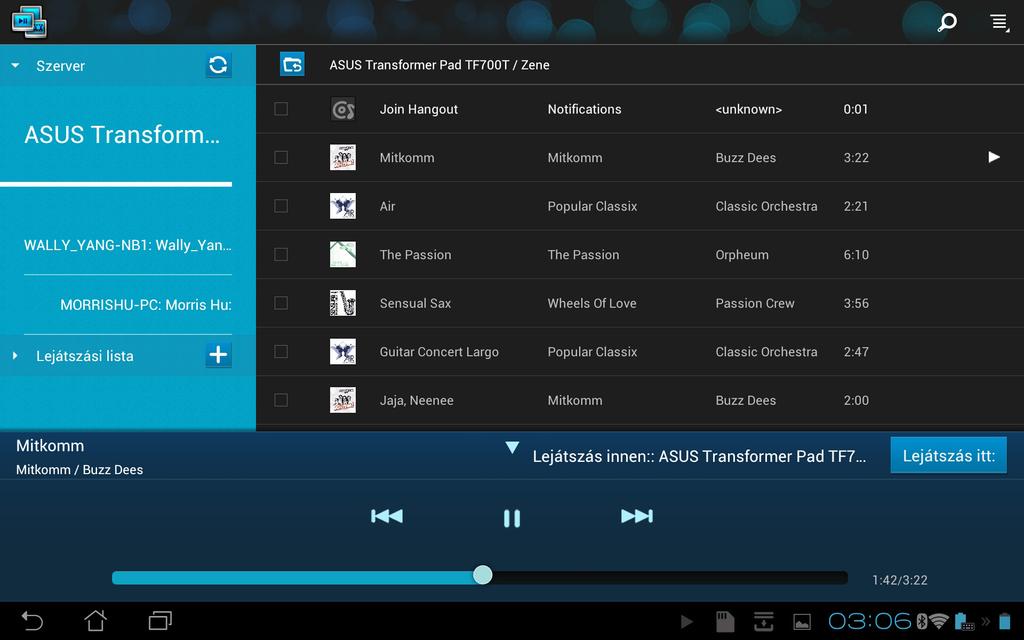This screenshot has width=1024, height=640.
Task: Click the Sensual Sax album art thumbnail
Action: (x=343, y=303)
